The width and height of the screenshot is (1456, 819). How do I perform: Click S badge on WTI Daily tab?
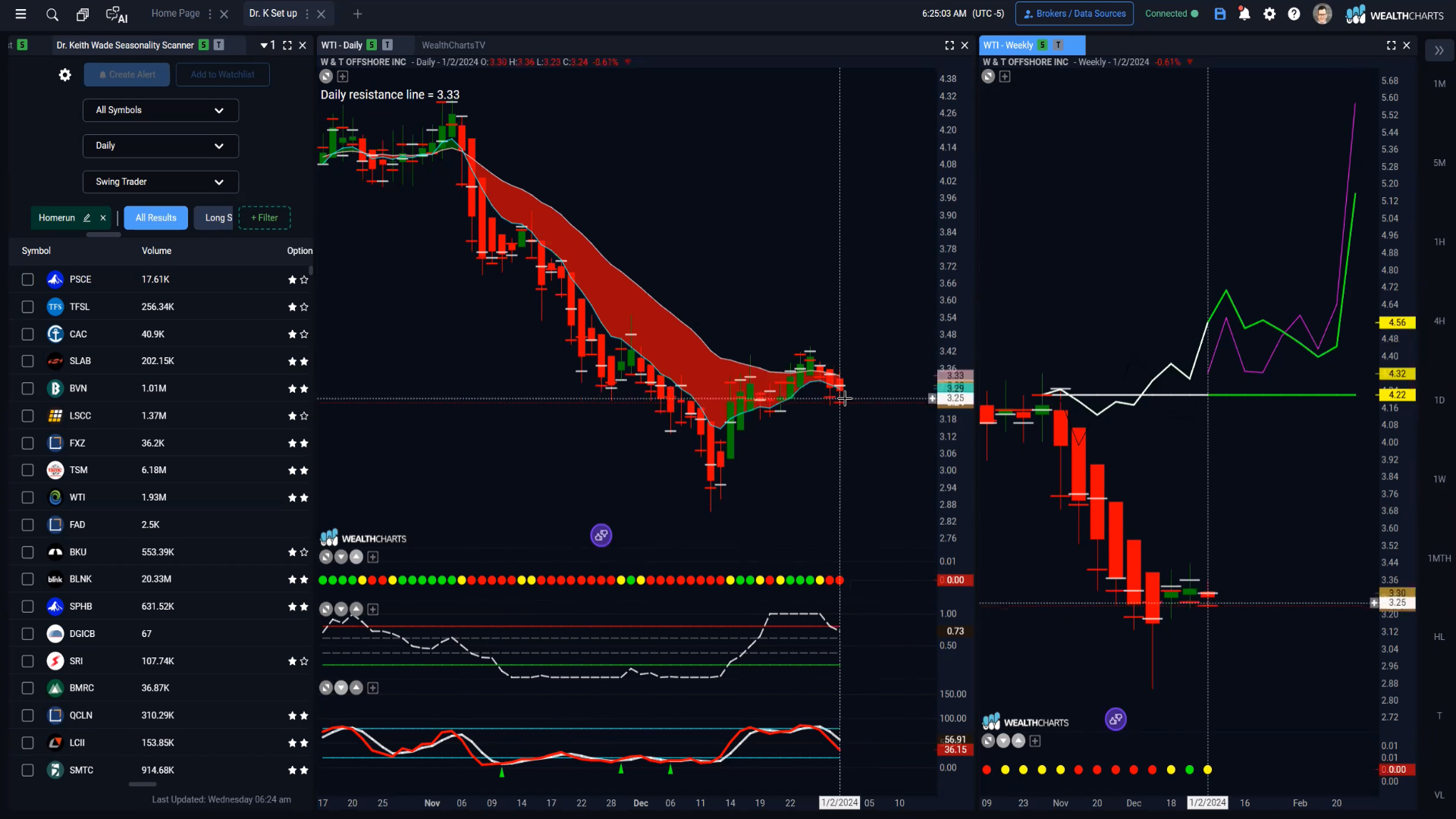tap(372, 45)
